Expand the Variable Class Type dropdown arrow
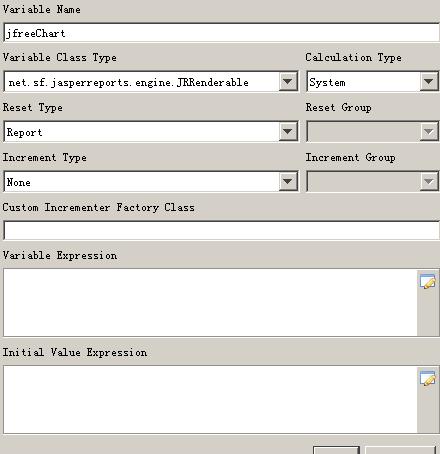This screenshot has height=454, width=440. [x=287, y=81]
